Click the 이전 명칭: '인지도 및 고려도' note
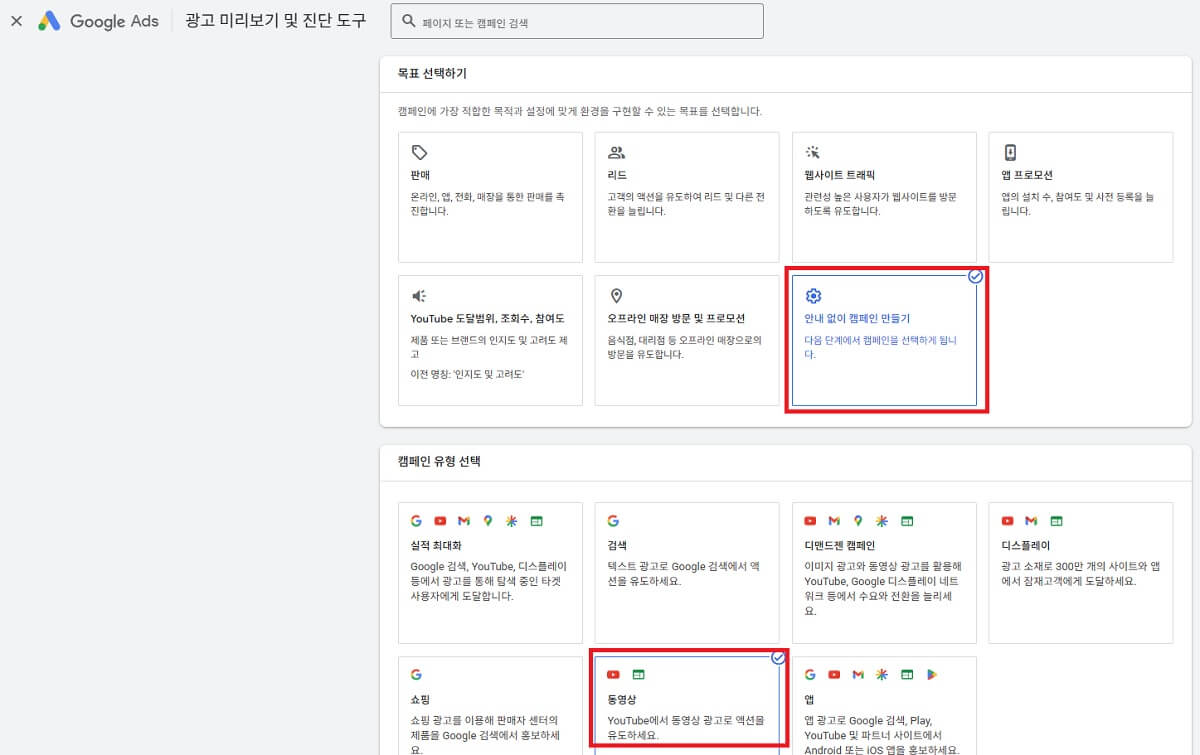1200x755 pixels. click(468, 373)
